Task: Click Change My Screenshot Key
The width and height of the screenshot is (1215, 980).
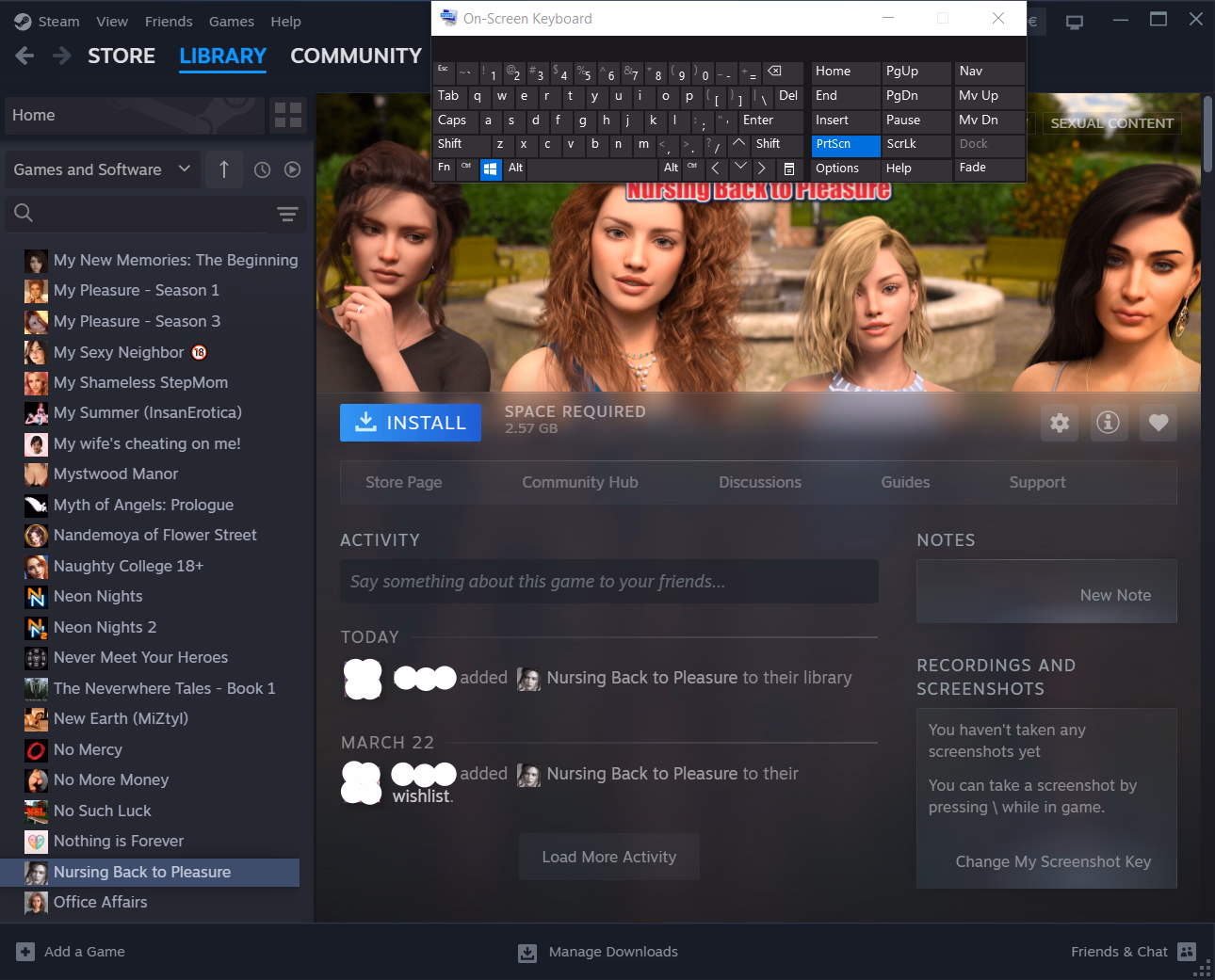Action: [x=1053, y=862]
